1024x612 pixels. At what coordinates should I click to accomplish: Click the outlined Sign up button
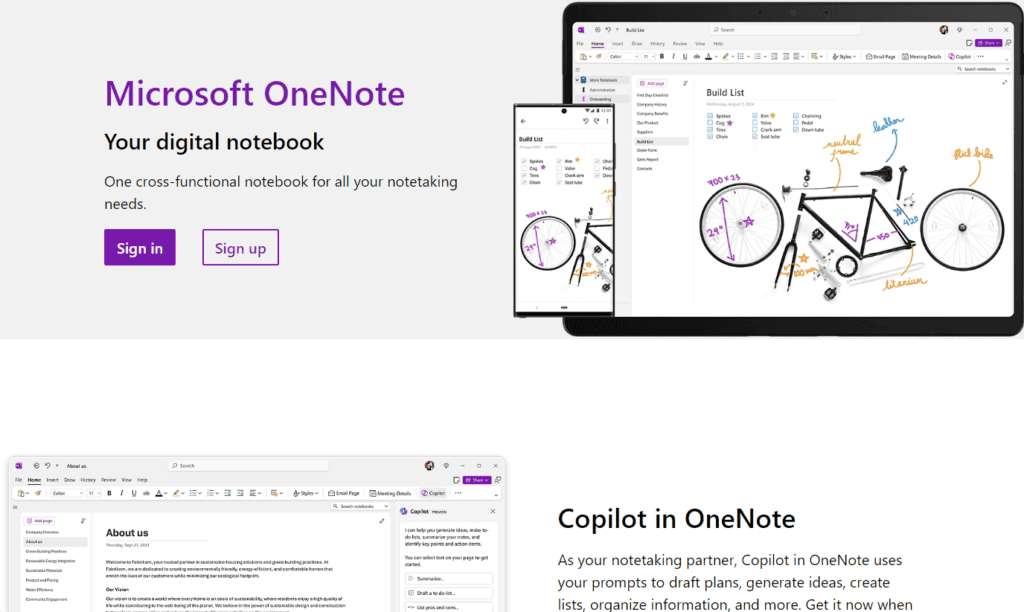coord(240,247)
